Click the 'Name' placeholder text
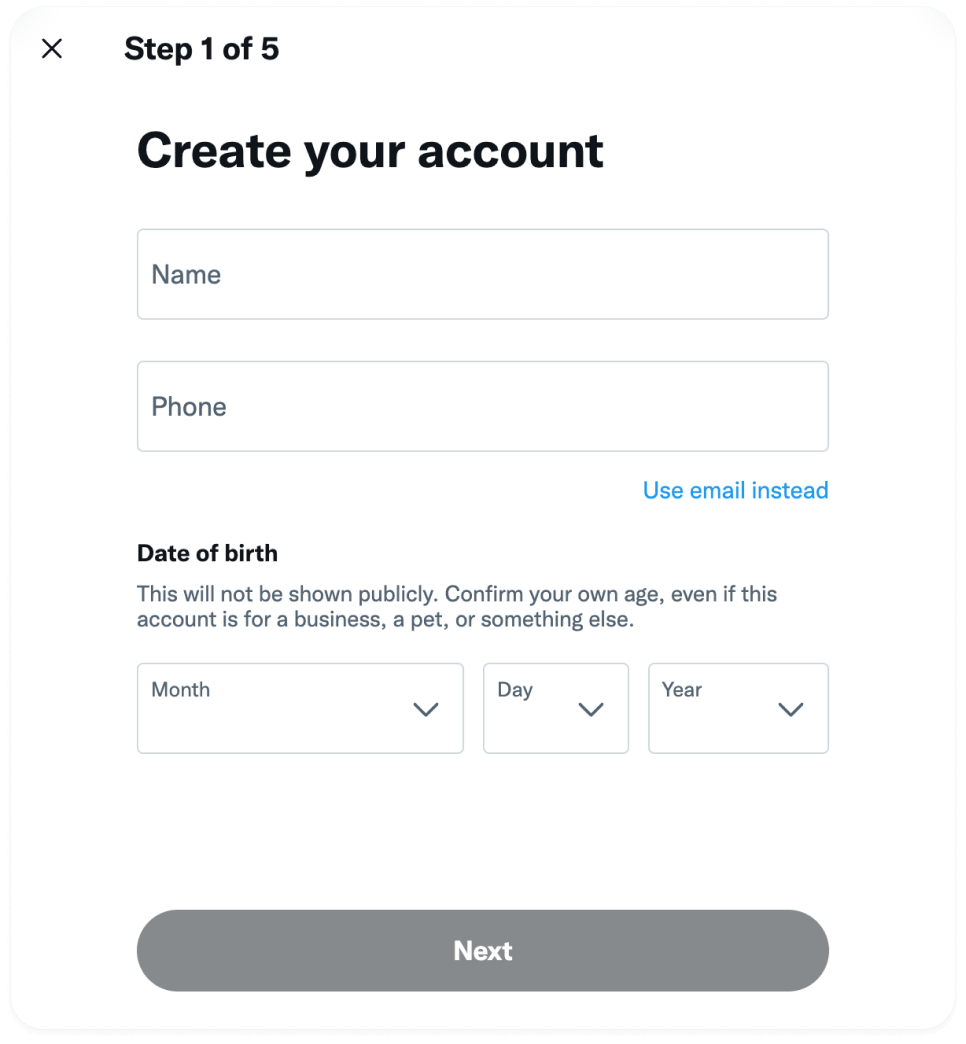966x1044 pixels. tap(186, 275)
